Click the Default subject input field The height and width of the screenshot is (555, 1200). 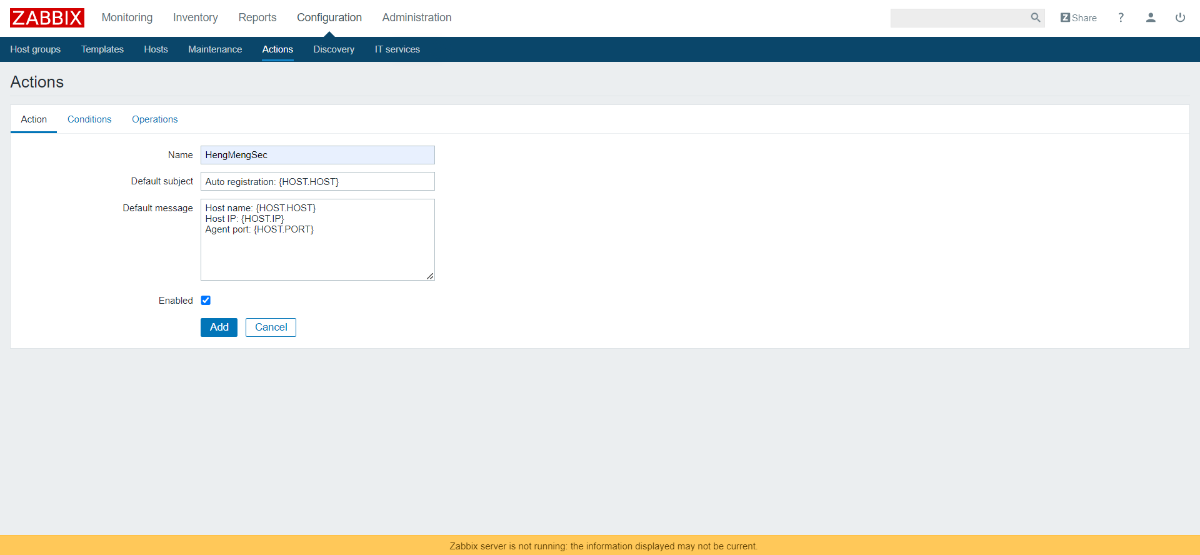[x=318, y=181]
